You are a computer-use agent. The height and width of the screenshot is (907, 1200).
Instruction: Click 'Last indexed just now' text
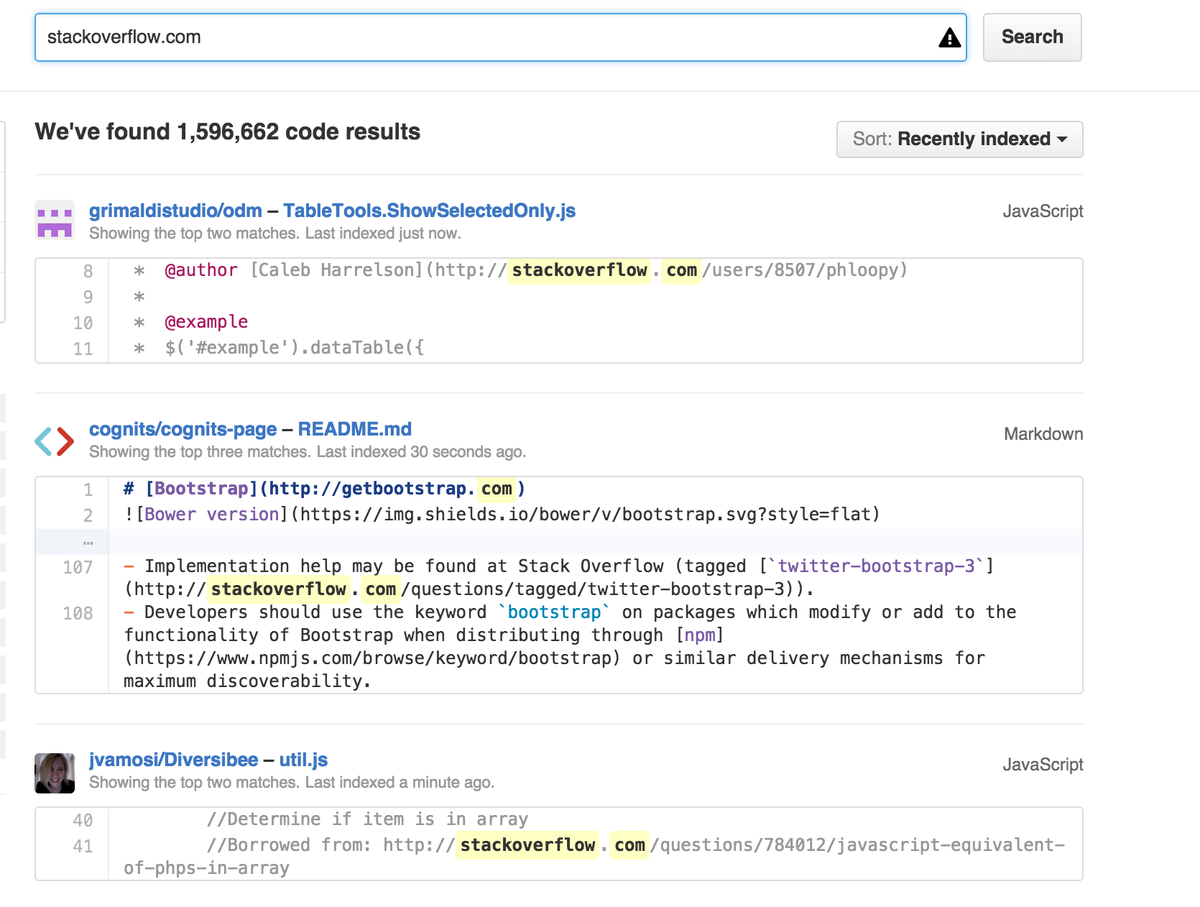[383, 234]
